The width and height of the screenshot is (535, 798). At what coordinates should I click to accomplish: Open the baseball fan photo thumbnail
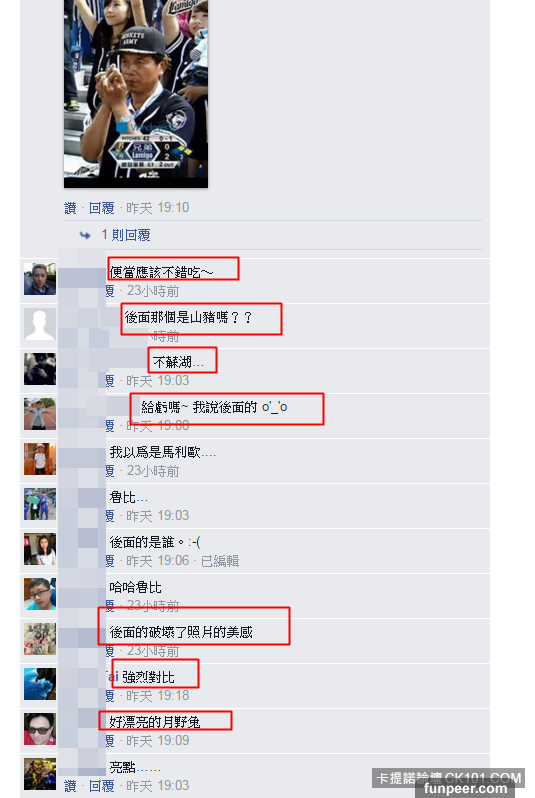click(136, 94)
